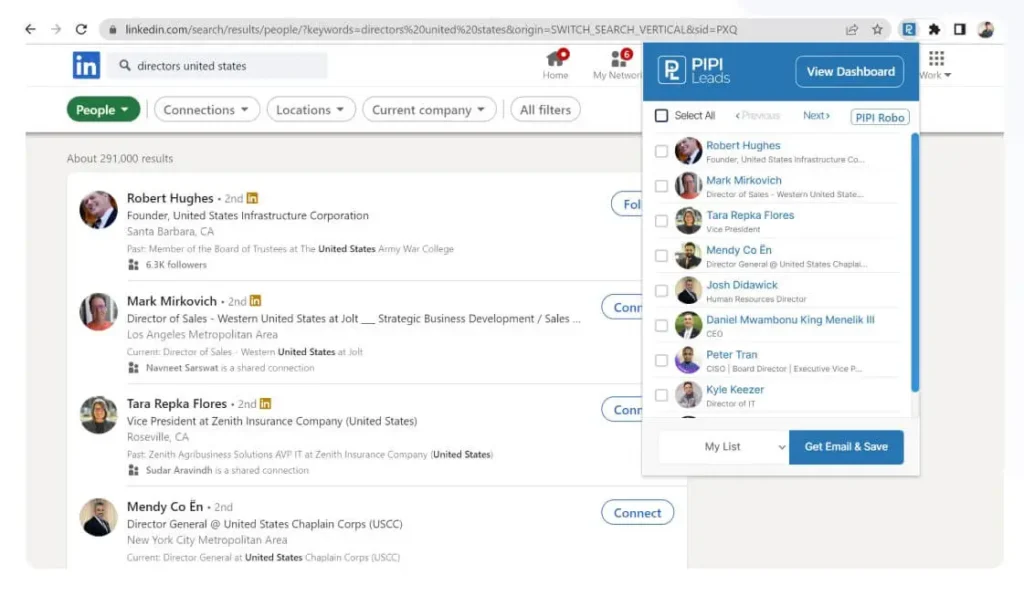Click the search magnifier icon
Screen dimensions: 1024x596
click(x=125, y=65)
